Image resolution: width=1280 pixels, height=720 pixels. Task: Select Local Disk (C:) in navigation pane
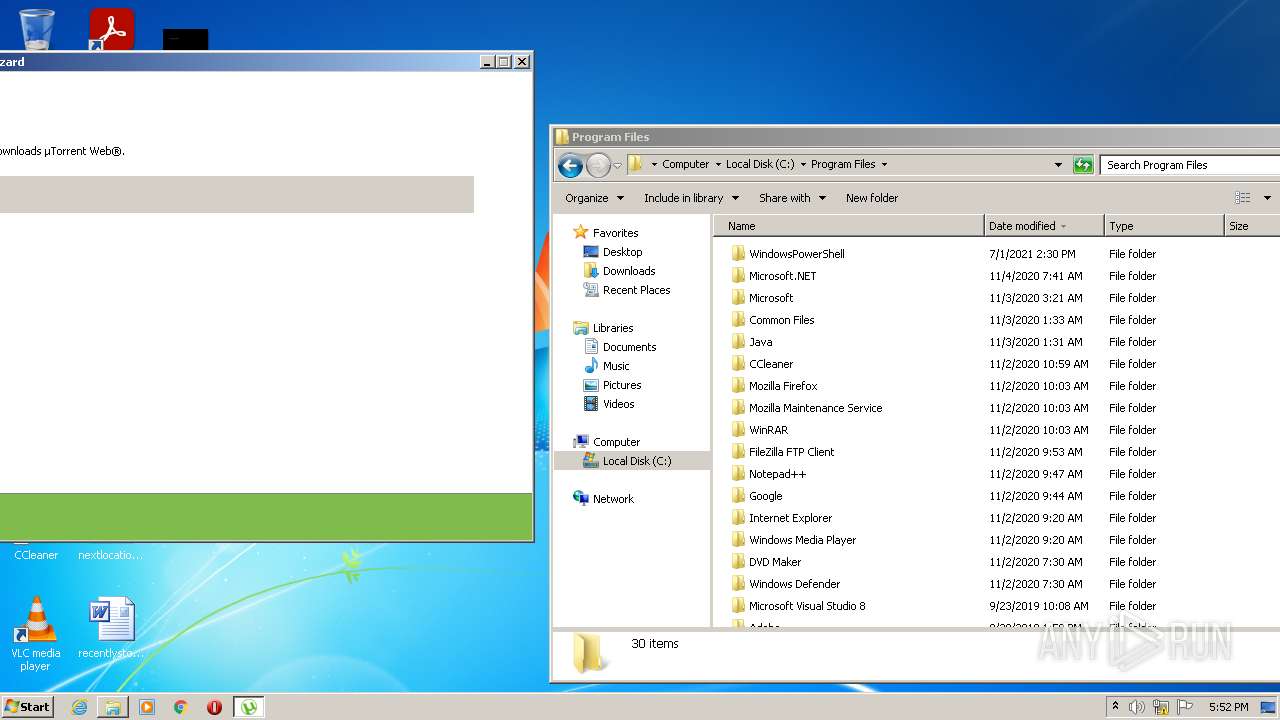[636, 461]
